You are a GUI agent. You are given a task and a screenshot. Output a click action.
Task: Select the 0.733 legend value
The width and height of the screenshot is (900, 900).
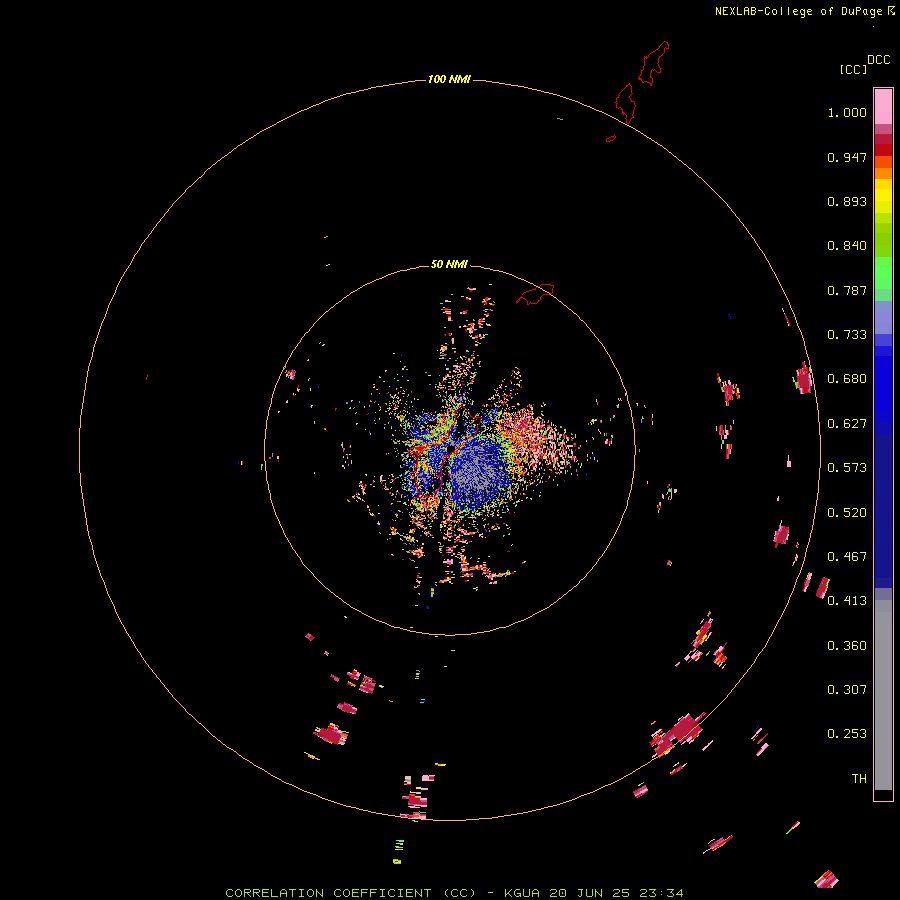click(x=847, y=335)
